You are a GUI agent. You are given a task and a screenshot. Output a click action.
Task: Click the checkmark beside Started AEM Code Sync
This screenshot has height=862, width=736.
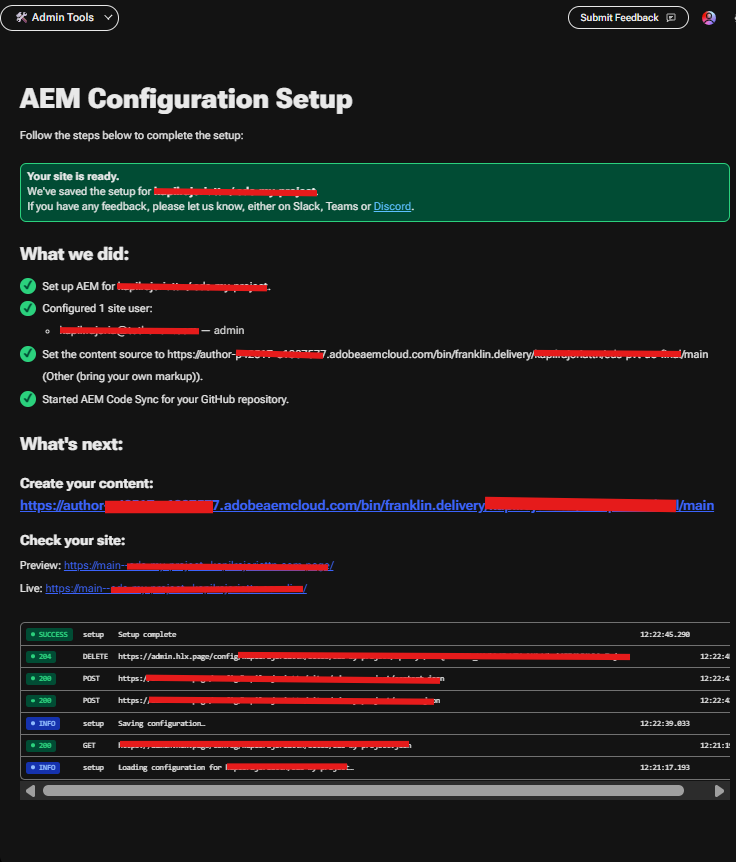[x=28, y=399]
